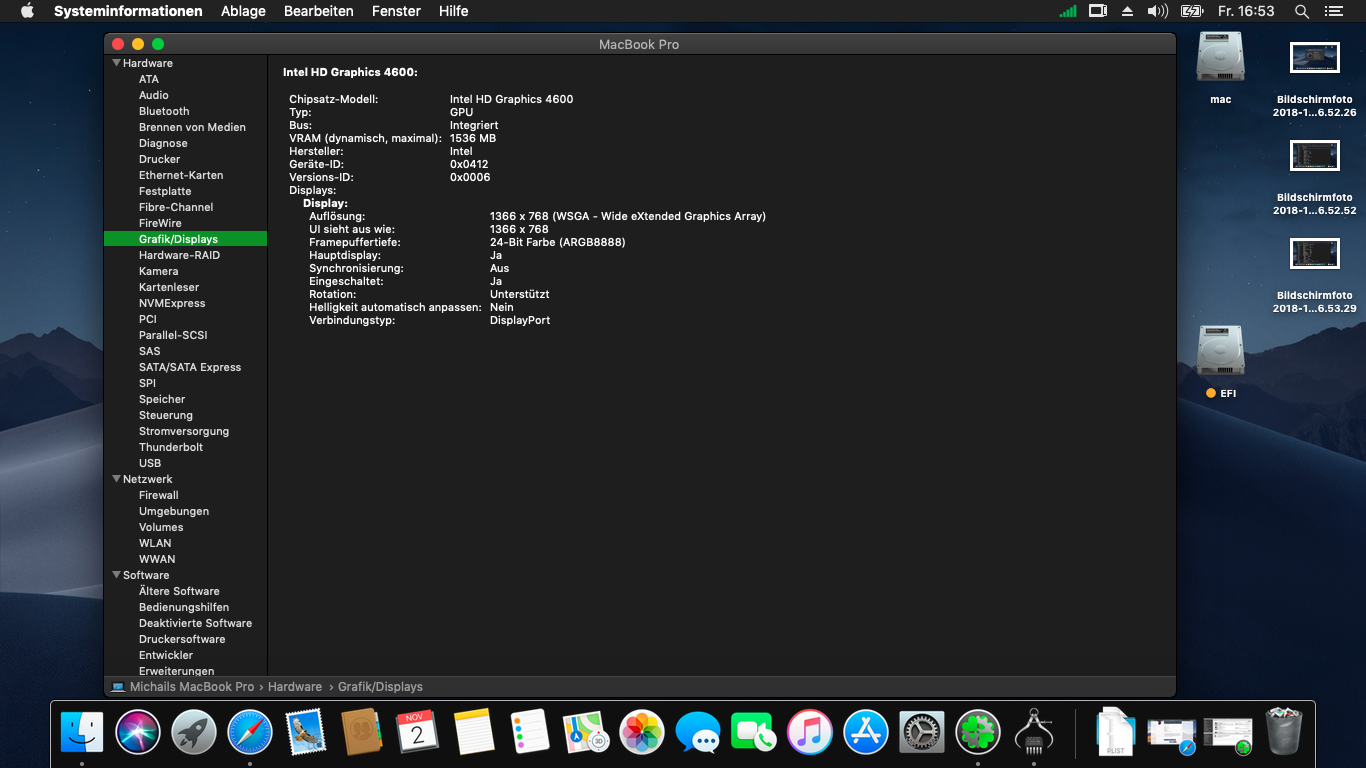Open the green FaceTime icon in Dock
The height and width of the screenshot is (768, 1366).
pyautogui.click(x=754, y=732)
